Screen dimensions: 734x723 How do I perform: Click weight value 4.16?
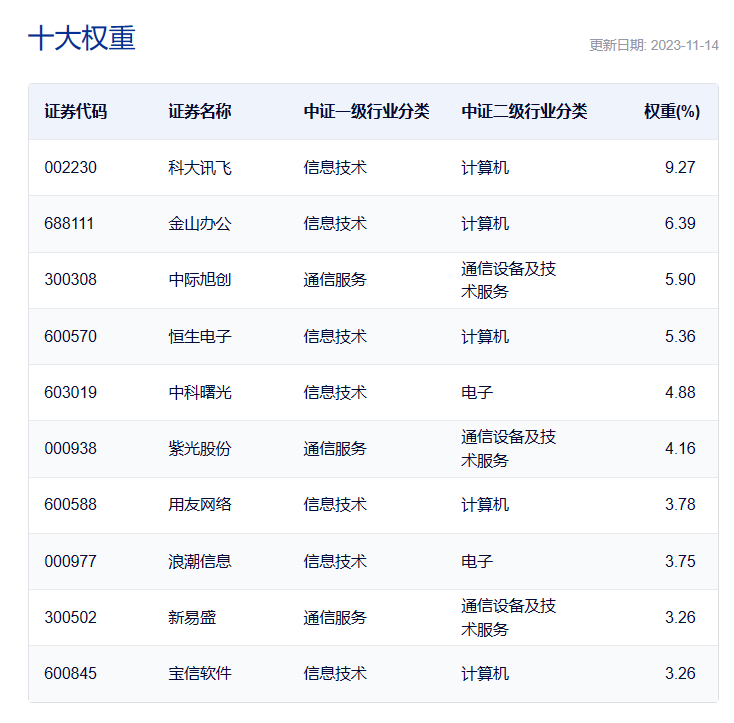tap(680, 448)
